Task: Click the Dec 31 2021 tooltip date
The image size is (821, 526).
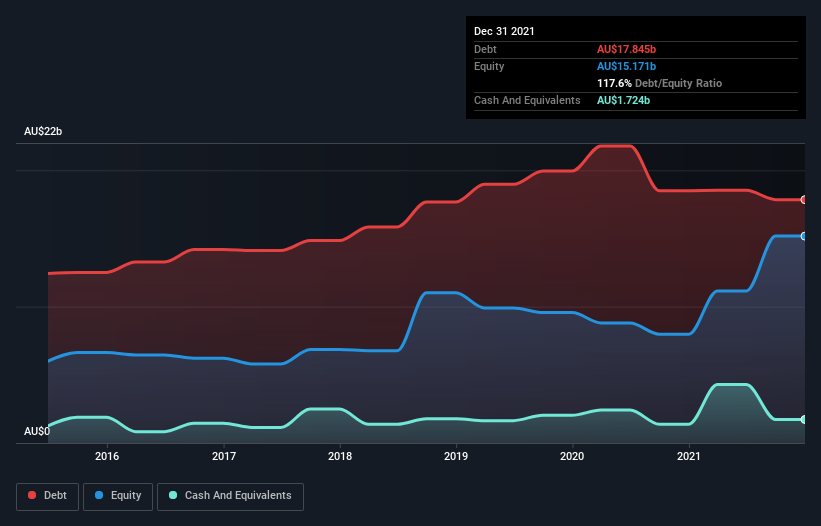Action: [504, 31]
